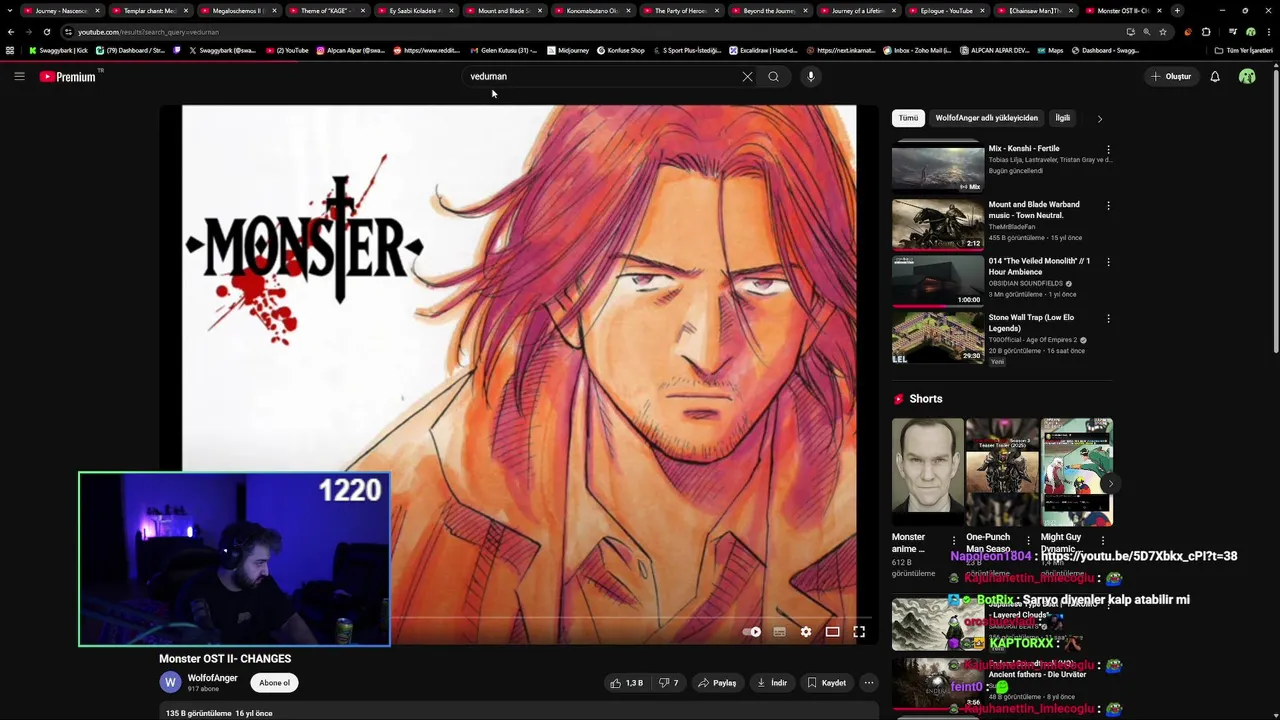Bookmark this page with the star

pos(1162,32)
